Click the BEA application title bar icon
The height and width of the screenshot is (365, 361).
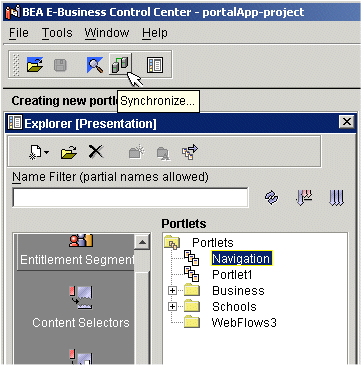(x=13, y=12)
